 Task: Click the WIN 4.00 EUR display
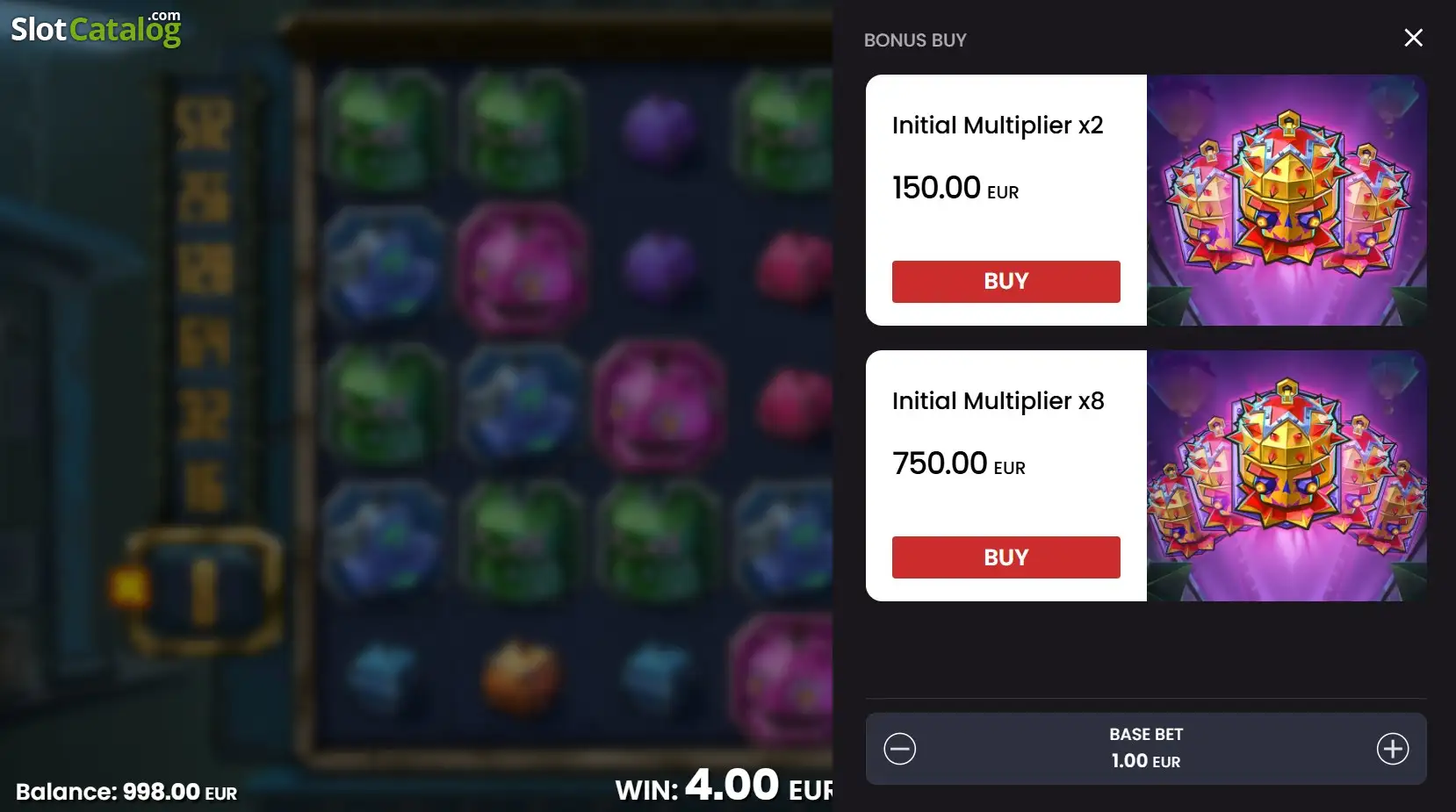click(x=724, y=785)
